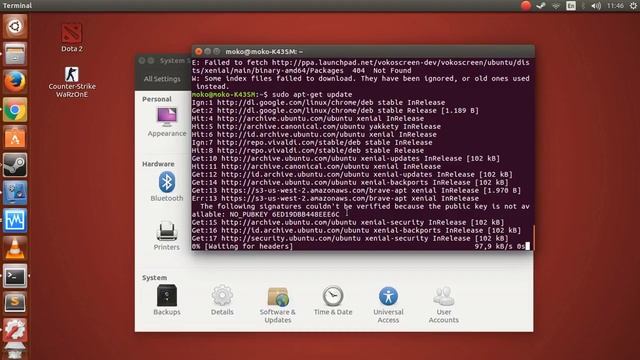Click the 'Hardware' section heading
640x360 pixels.
pyautogui.click(x=158, y=164)
